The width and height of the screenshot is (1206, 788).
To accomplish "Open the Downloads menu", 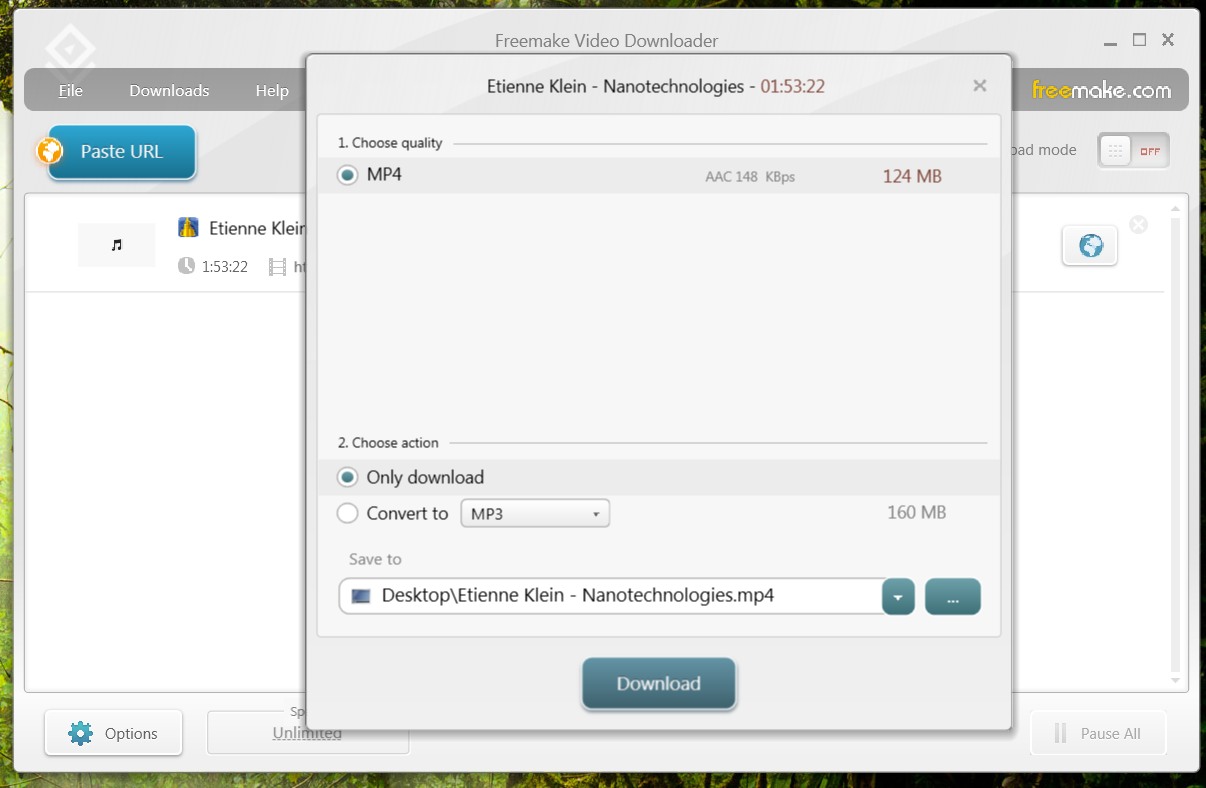I will [x=169, y=90].
